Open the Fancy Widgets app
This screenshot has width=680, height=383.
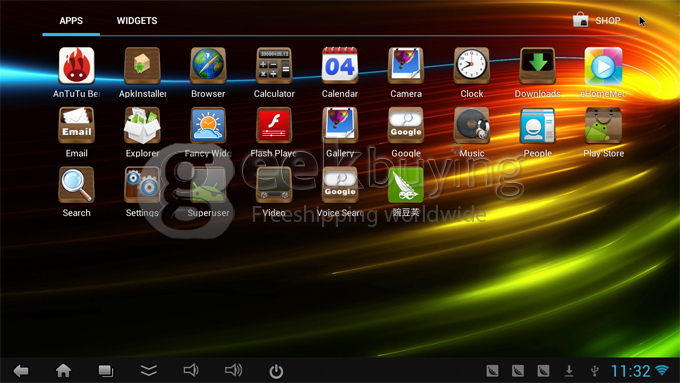tap(208, 125)
